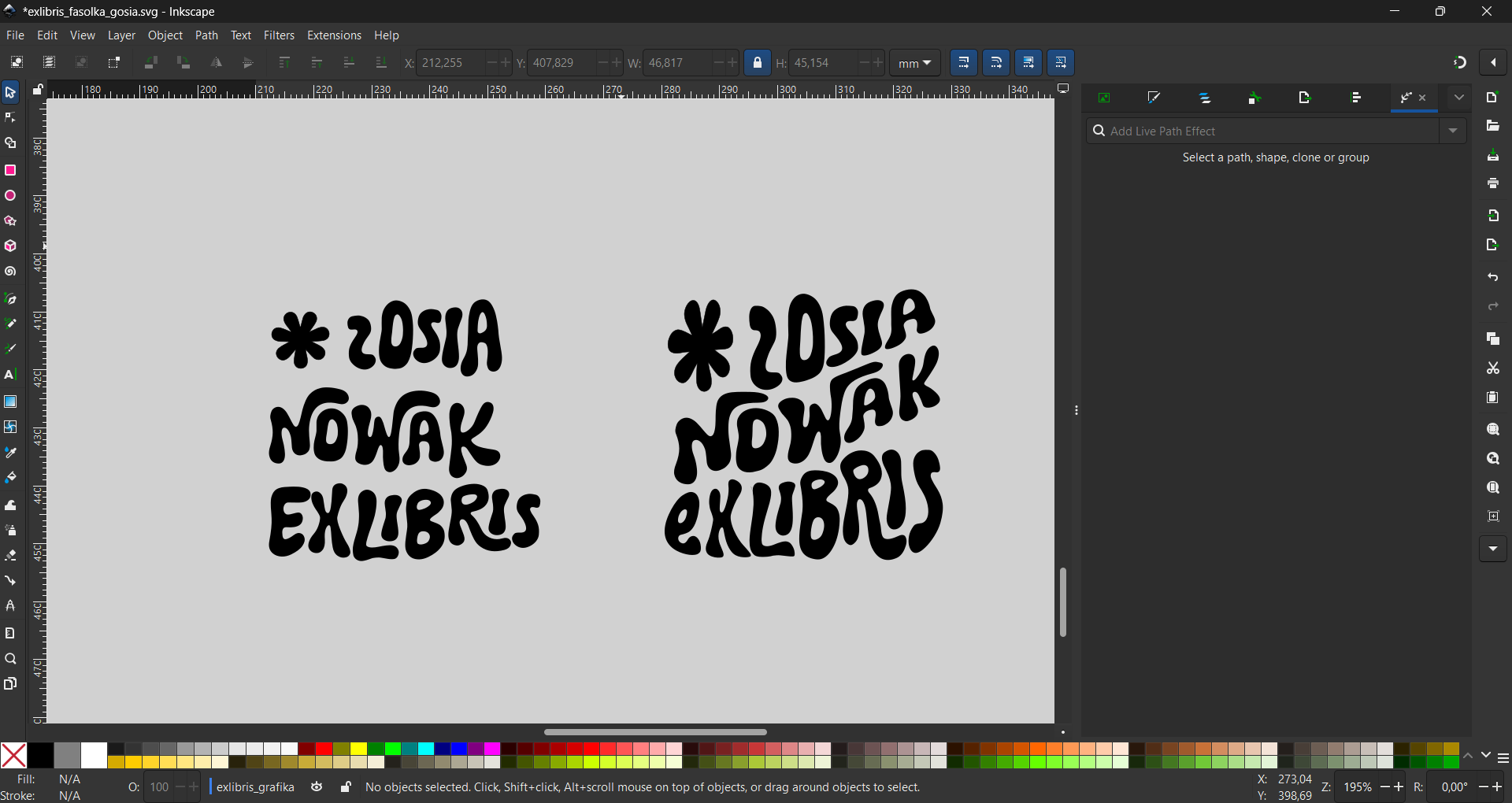The image size is (1512, 803).
Task: Toggle move gradients with objects
Action: (1028, 62)
